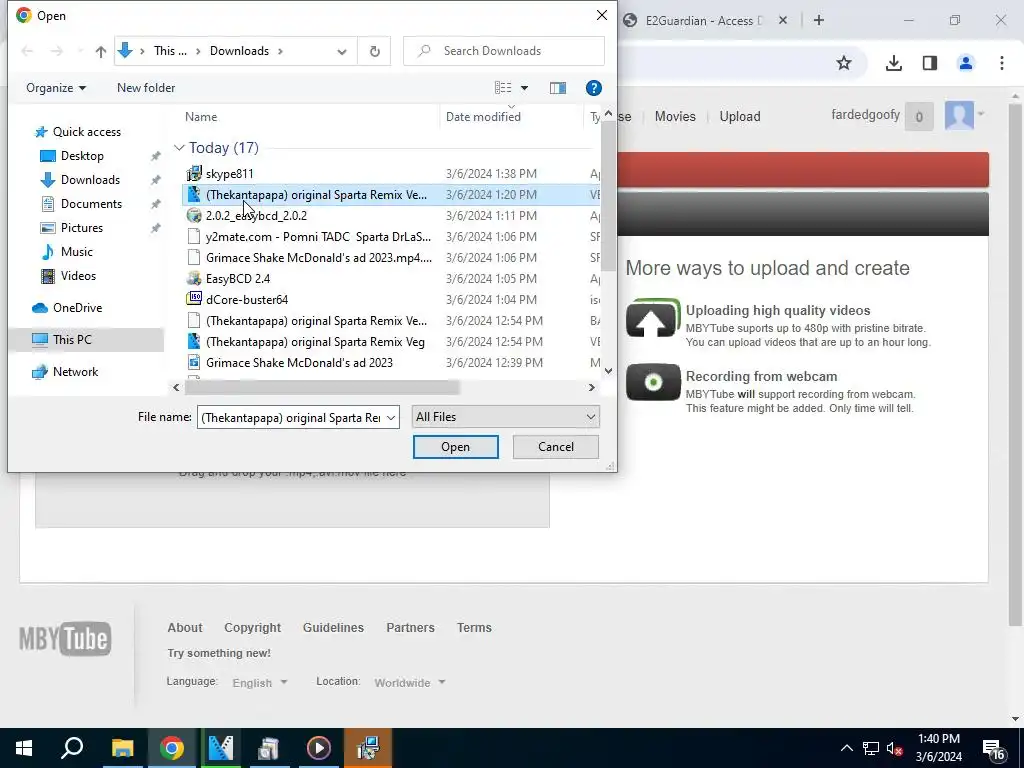Viewport: 1024px width, 768px height.
Task: Close the E2Guardian tab
Action: point(783,20)
